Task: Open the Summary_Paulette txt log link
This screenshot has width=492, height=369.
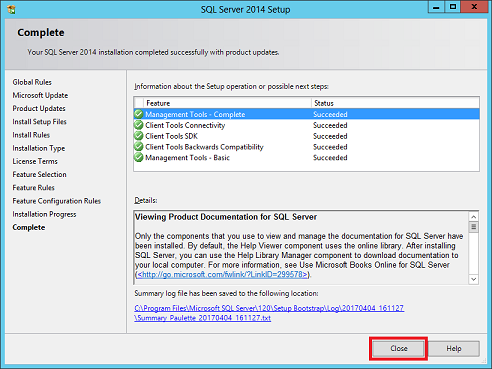Action: coord(203,318)
